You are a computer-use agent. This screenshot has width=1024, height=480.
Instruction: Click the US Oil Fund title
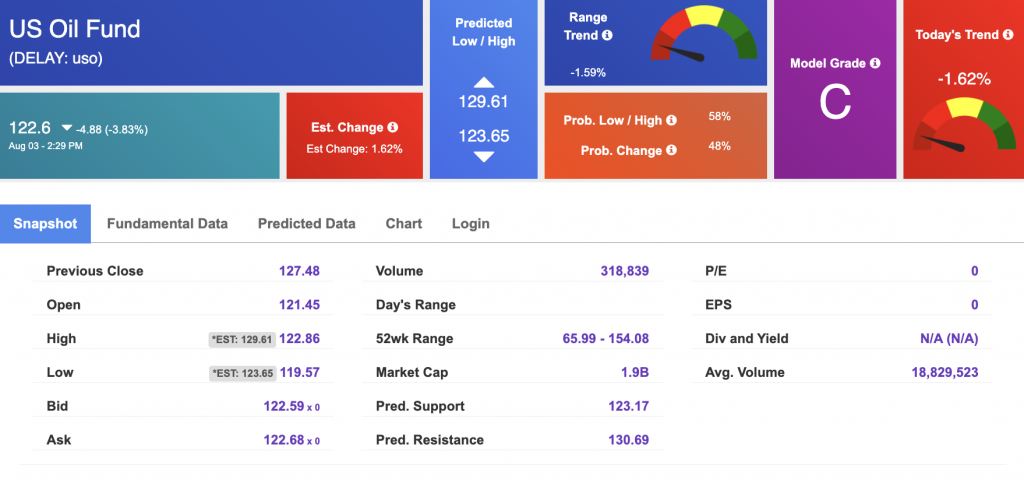coord(74,29)
